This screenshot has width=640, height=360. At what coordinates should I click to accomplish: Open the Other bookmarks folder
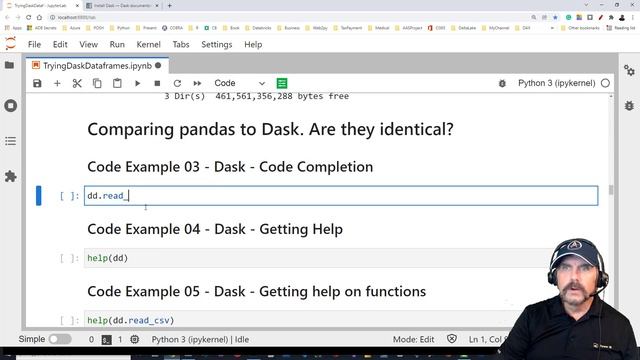click(580, 28)
